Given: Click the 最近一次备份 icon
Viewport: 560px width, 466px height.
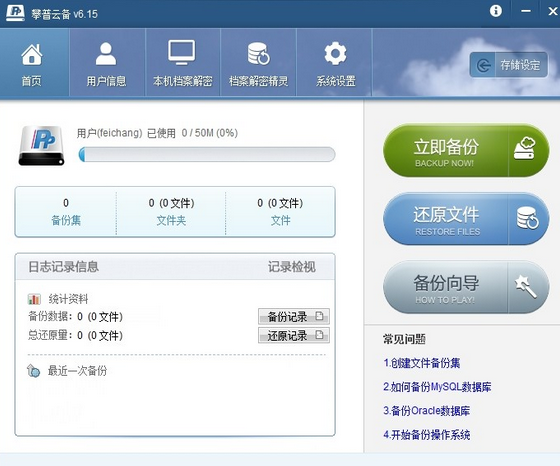Looking at the screenshot, I should [34, 371].
